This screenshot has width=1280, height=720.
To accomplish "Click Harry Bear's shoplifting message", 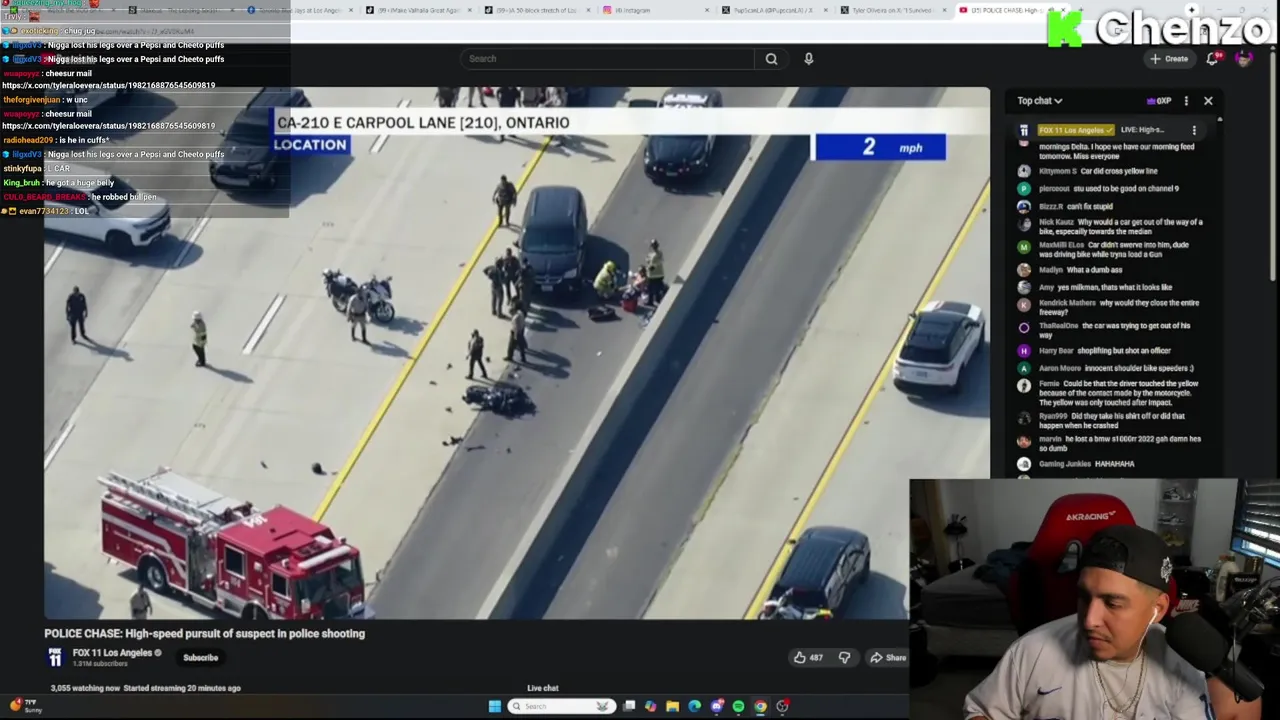I will pyautogui.click(x=1105, y=351).
